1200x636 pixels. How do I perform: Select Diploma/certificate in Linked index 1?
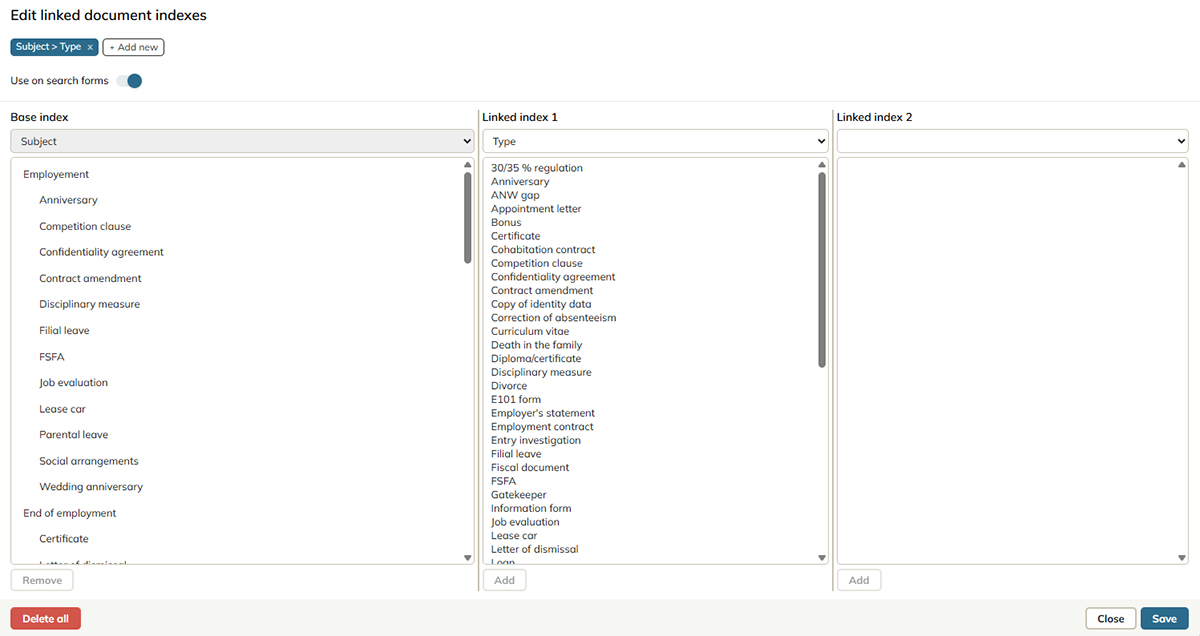(536, 358)
